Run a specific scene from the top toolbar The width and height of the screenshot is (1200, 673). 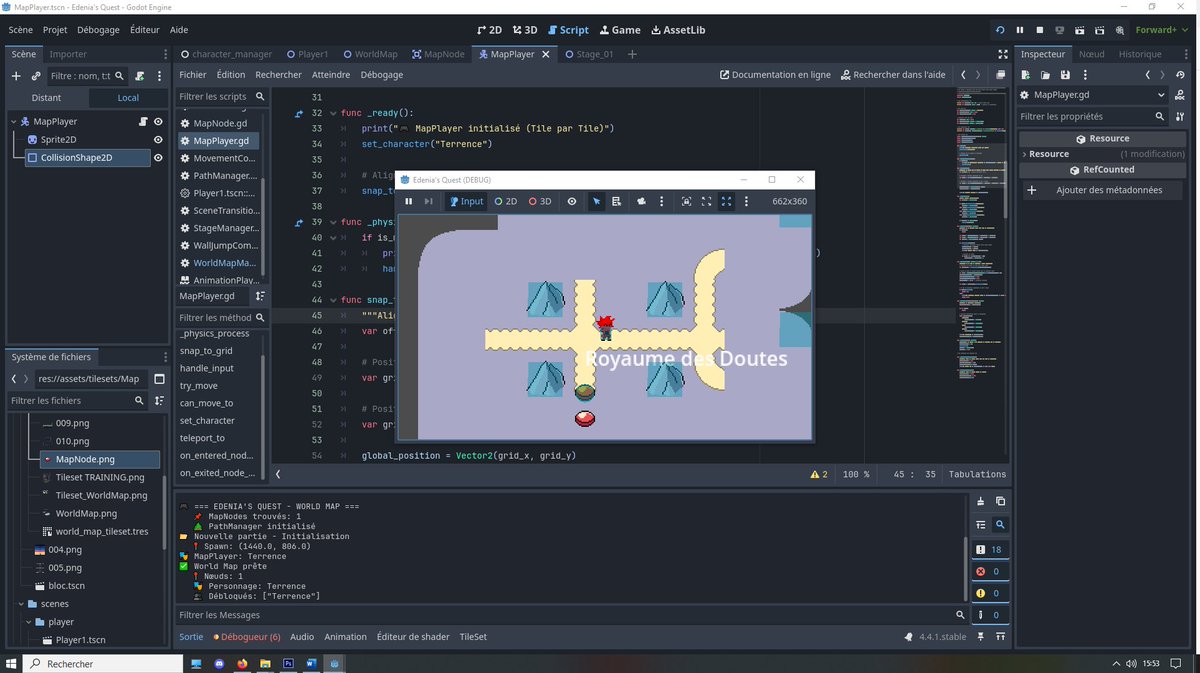[1100, 30]
